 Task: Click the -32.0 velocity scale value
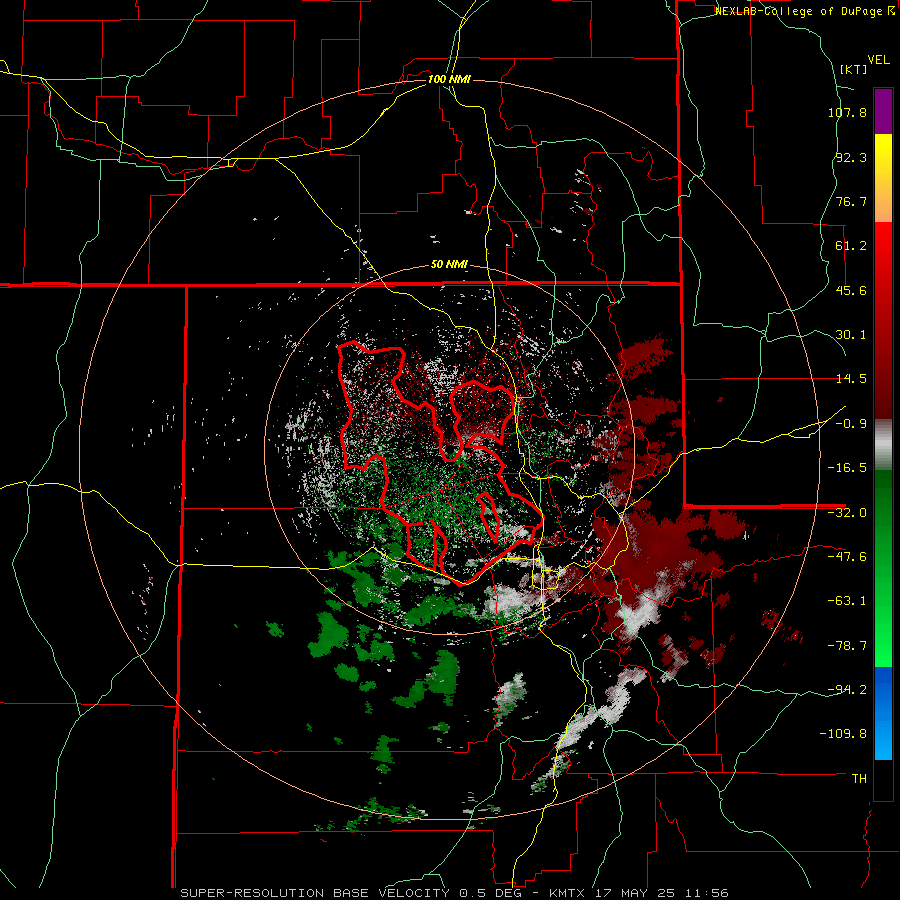pos(847,513)
